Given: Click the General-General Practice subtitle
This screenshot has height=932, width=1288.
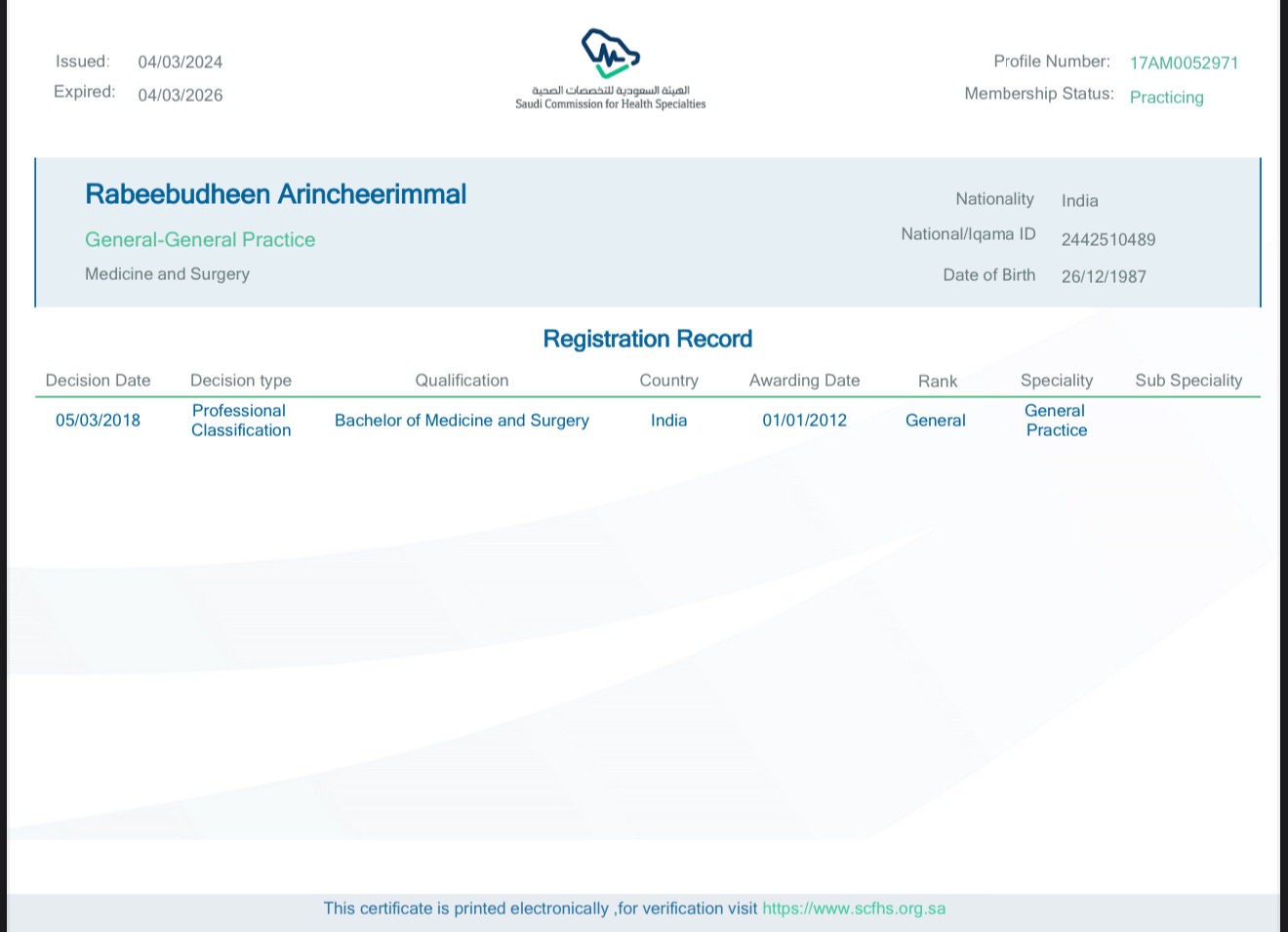Looking at the screenshot, I should pos(200,240).
